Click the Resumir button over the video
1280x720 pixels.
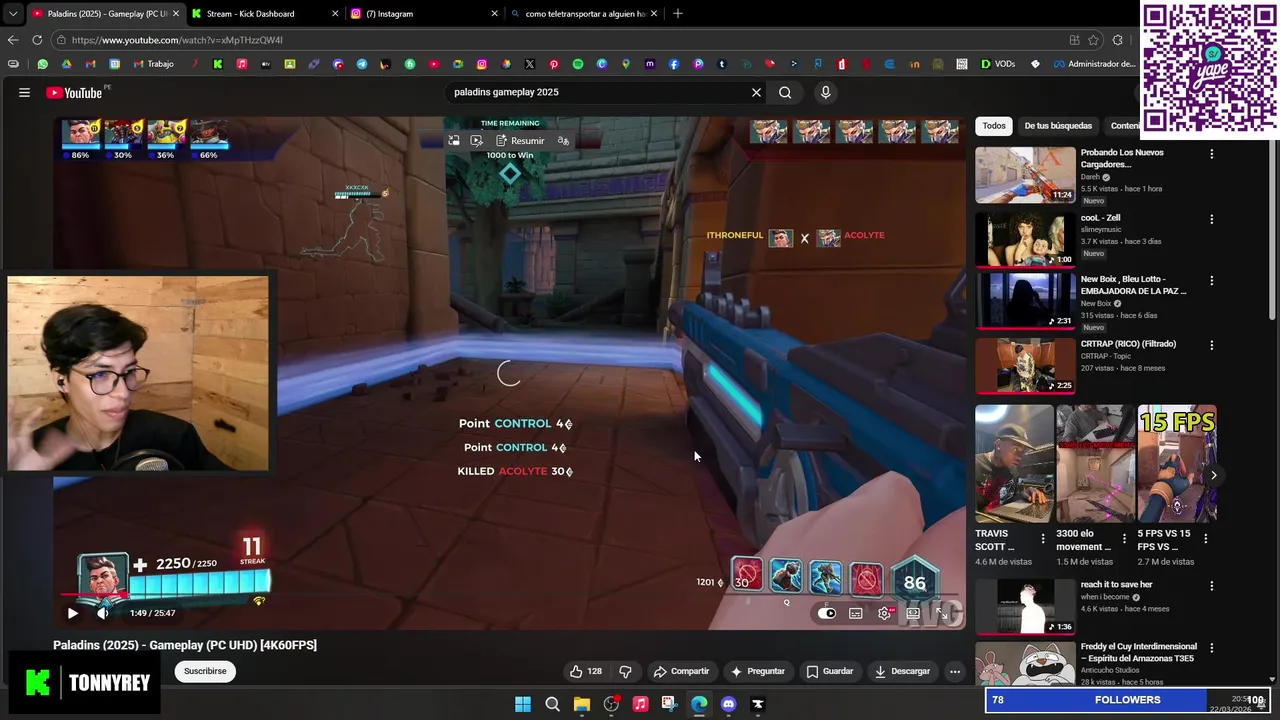pos(520,141)
